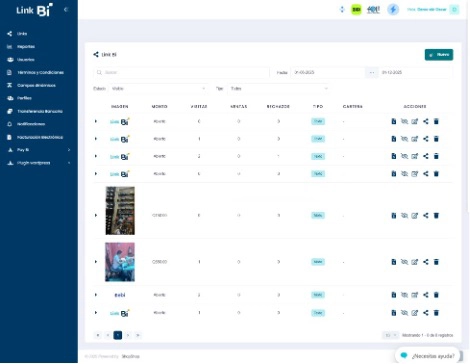The height and width of the screenshot is (364, 470).
Task: Open the Estado dropdown
Action: (x=158, y=89)
